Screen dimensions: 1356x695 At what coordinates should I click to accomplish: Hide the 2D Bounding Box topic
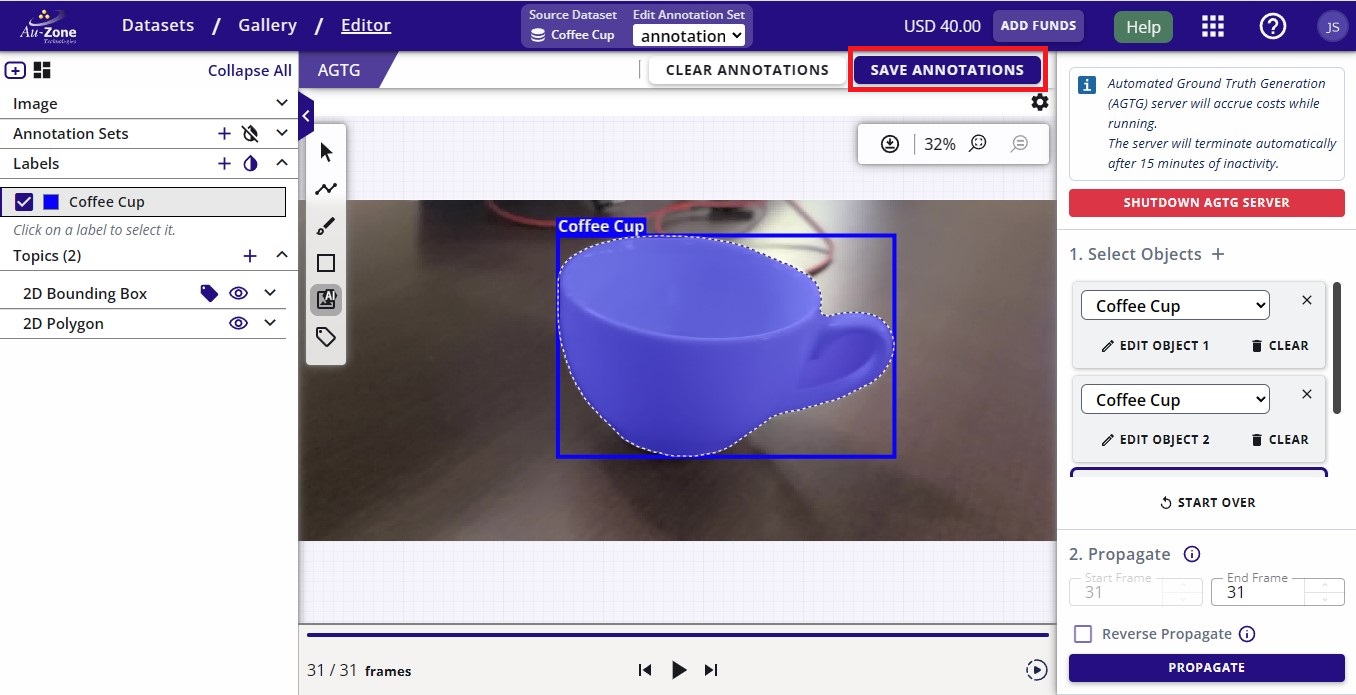pos(238,293)
